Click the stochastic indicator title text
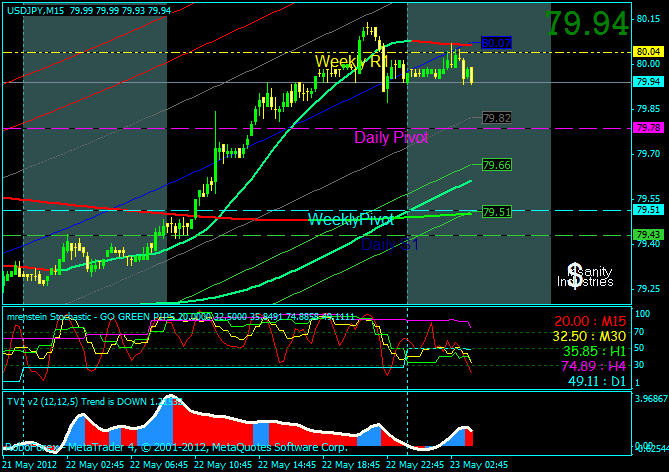This screenshot has height=472, width=669. (x=180, y=317)
